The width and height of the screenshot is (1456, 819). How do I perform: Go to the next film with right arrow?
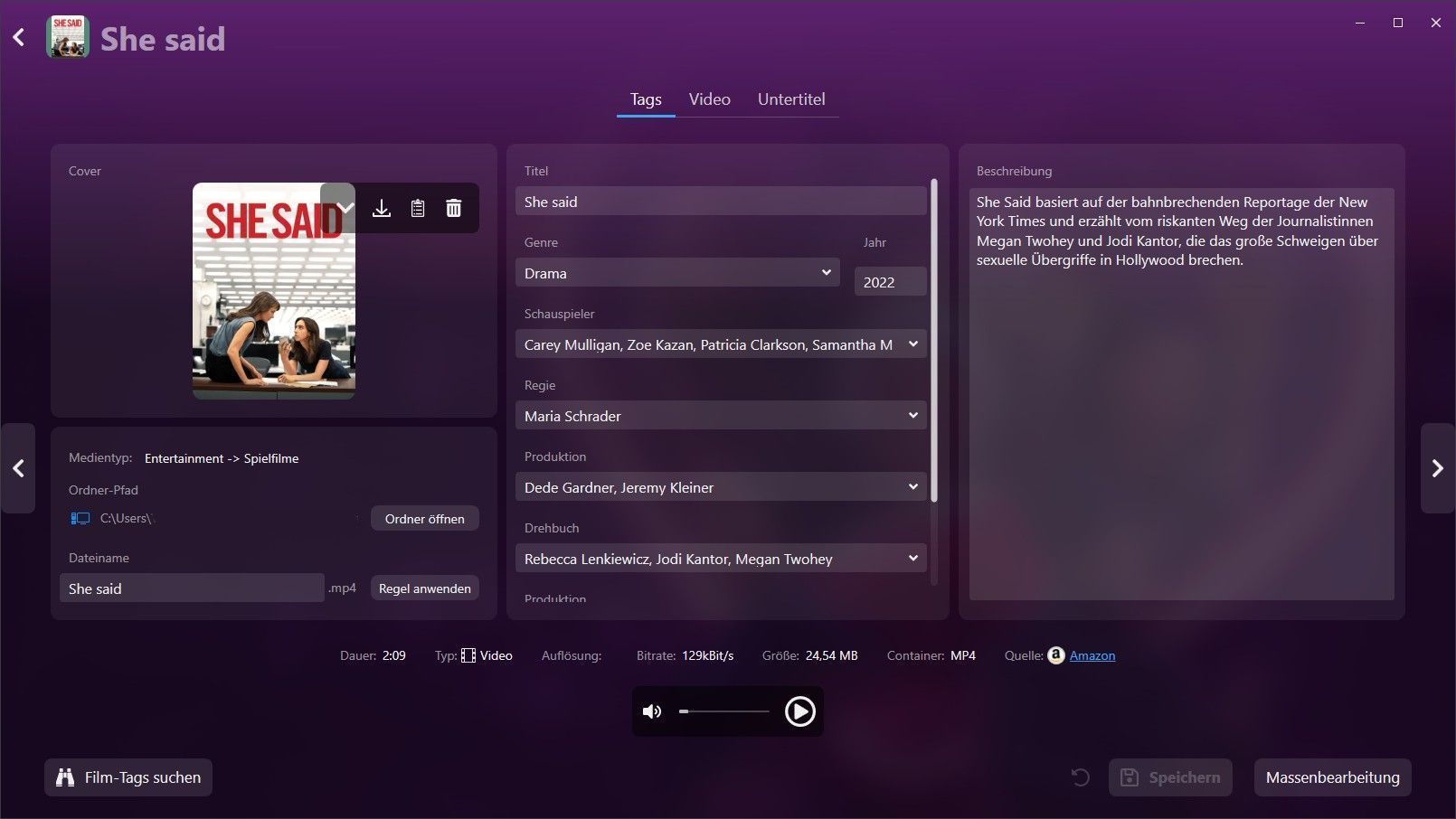[1437, 468]
